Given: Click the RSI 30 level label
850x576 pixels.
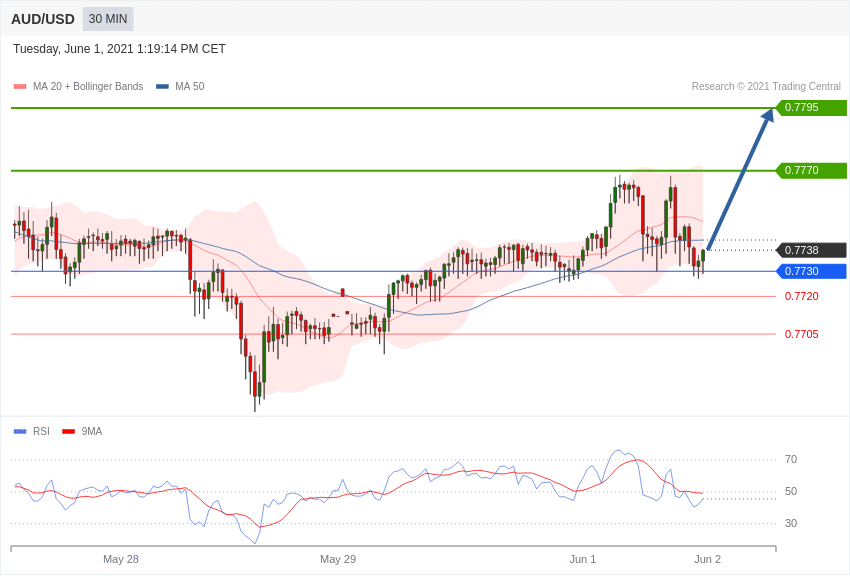Looking at the screenshot, I should point(791,523).
